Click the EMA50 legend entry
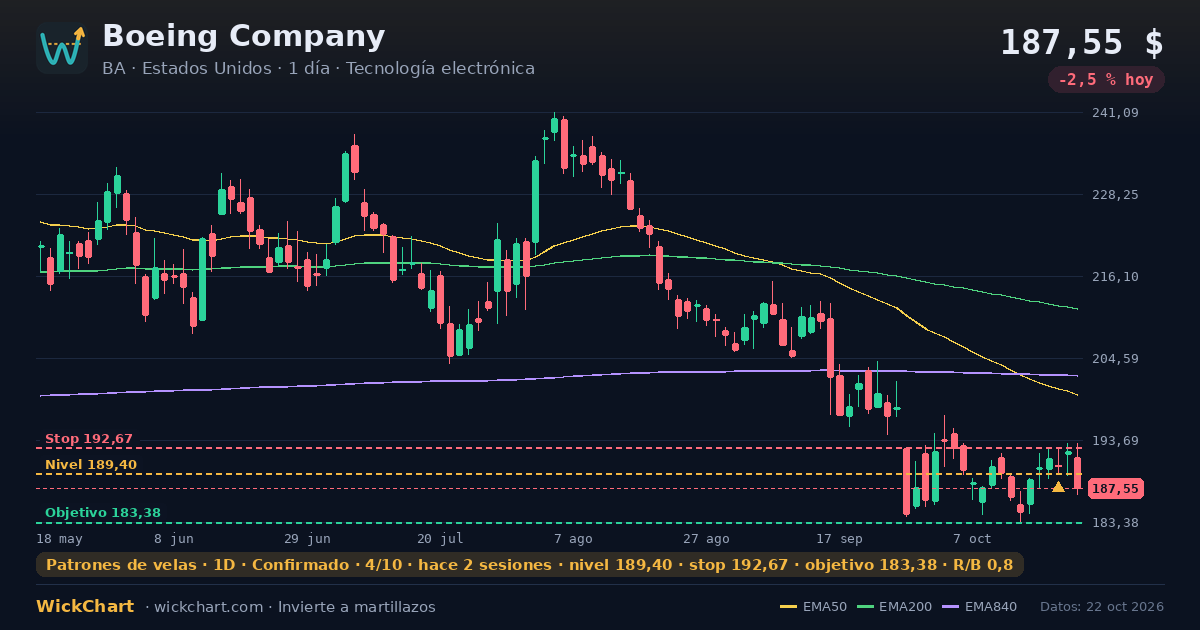The width and height of the screenshot is (1200, 630). [813, 607]
